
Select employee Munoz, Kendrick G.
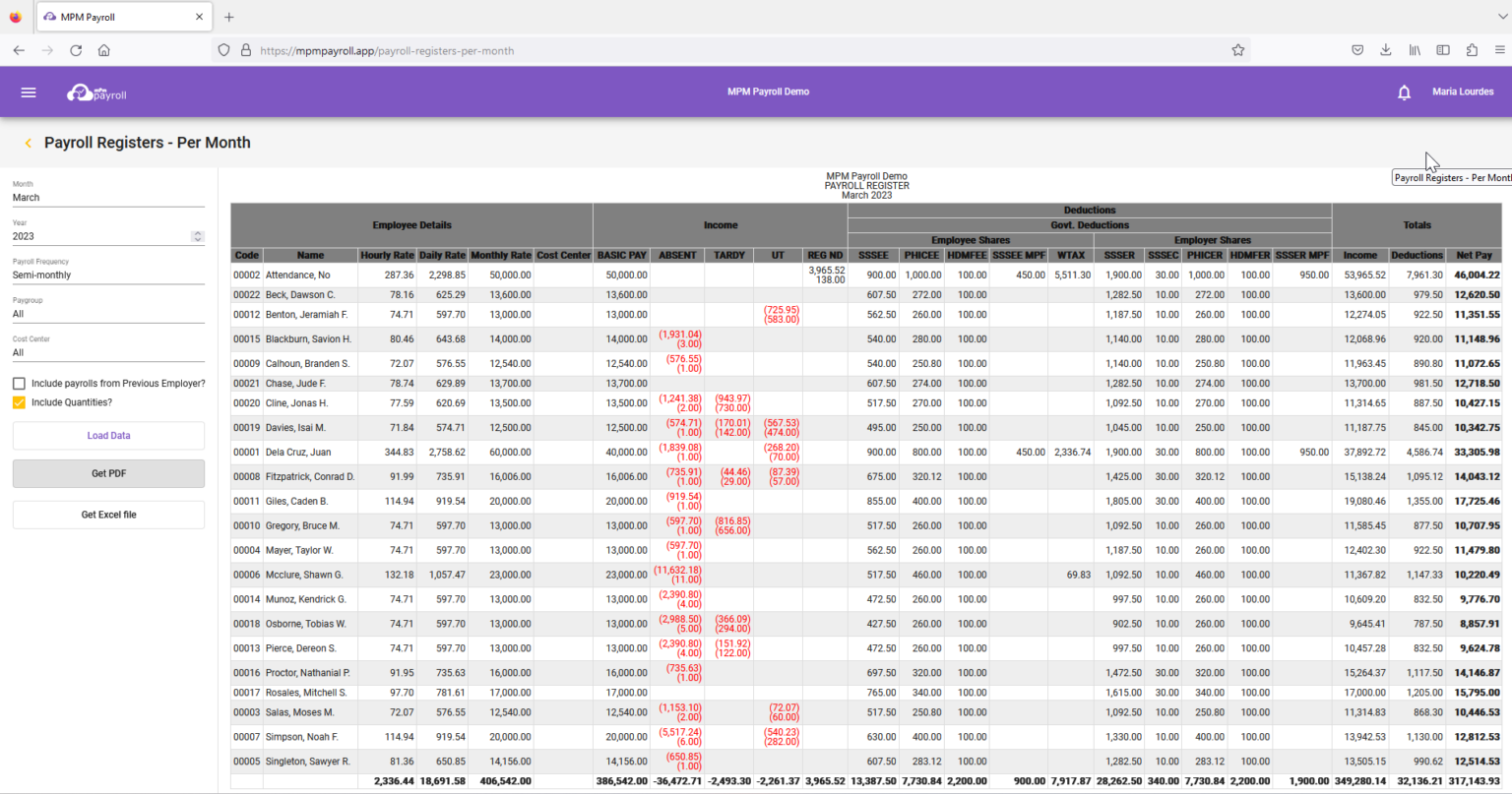[866, 599]
